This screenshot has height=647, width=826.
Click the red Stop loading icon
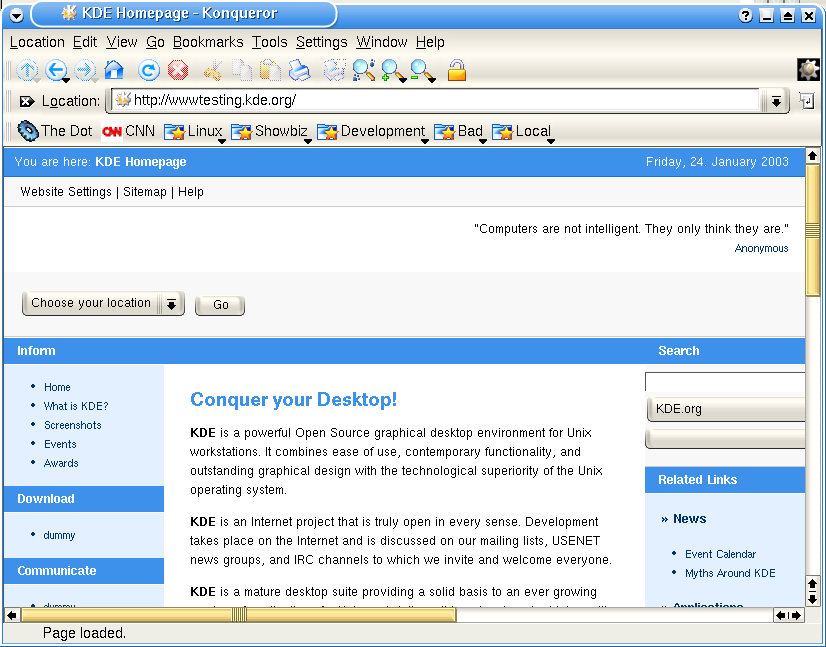coord(178,70)
